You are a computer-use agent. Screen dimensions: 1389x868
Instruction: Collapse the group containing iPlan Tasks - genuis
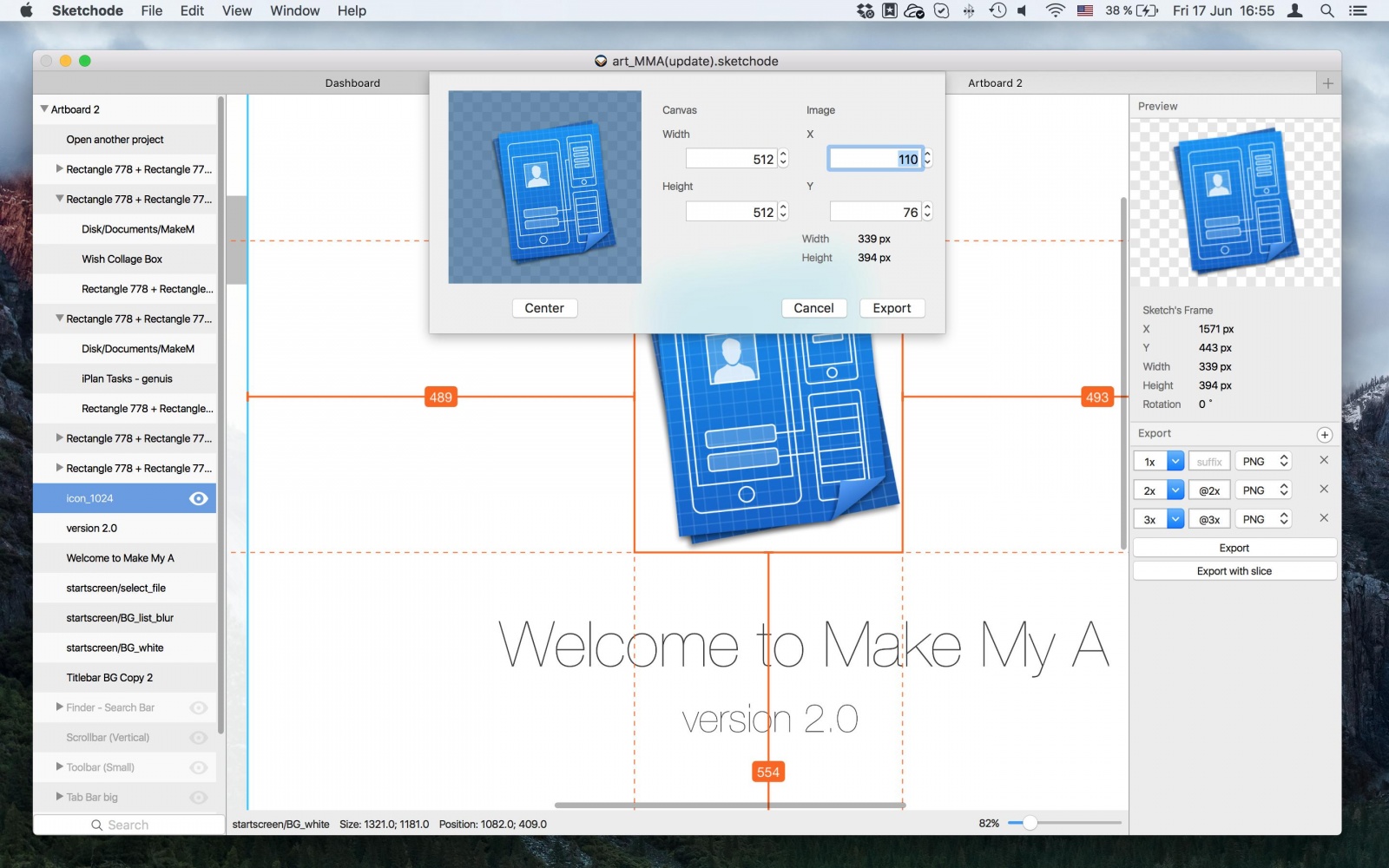tap(60, 319)
